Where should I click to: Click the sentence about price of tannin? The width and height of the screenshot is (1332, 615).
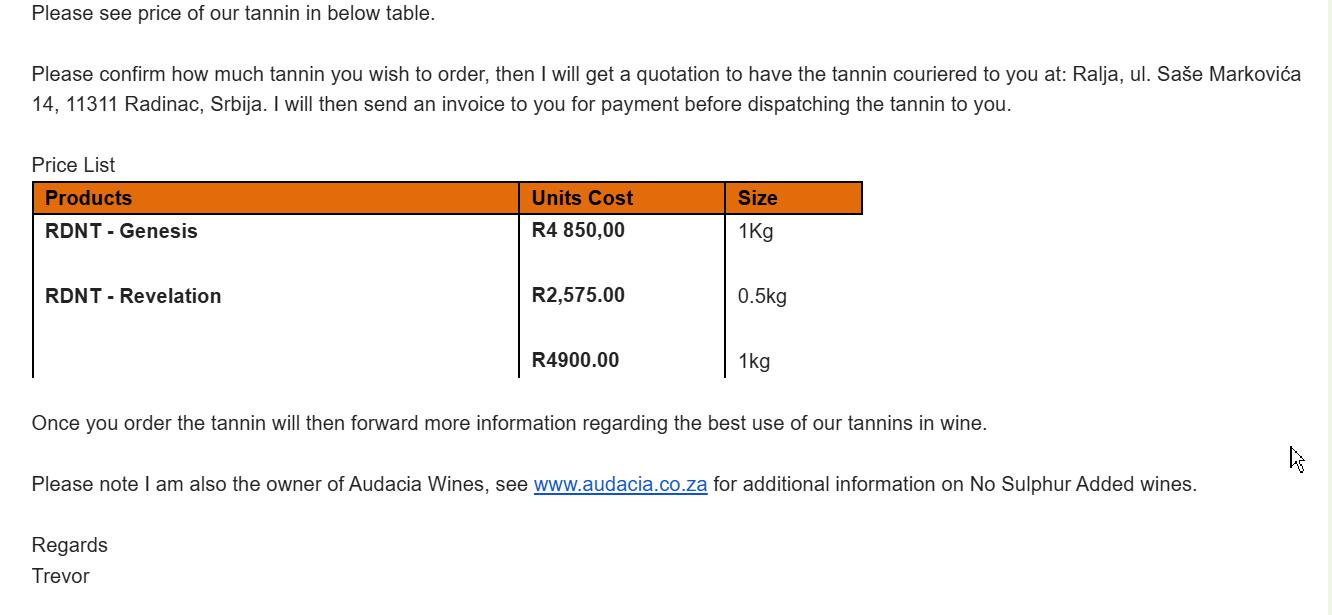(233, 13)
